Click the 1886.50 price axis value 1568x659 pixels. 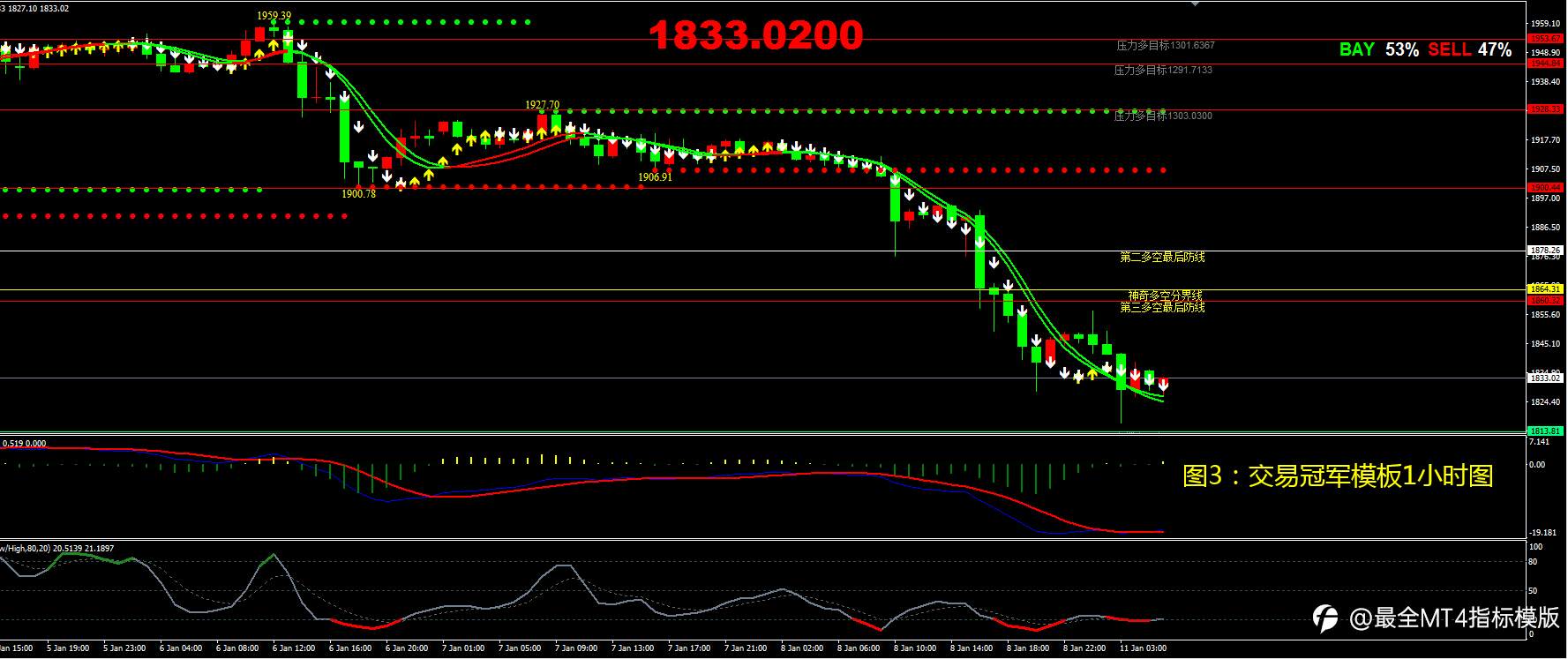(x=1546, y=228)
